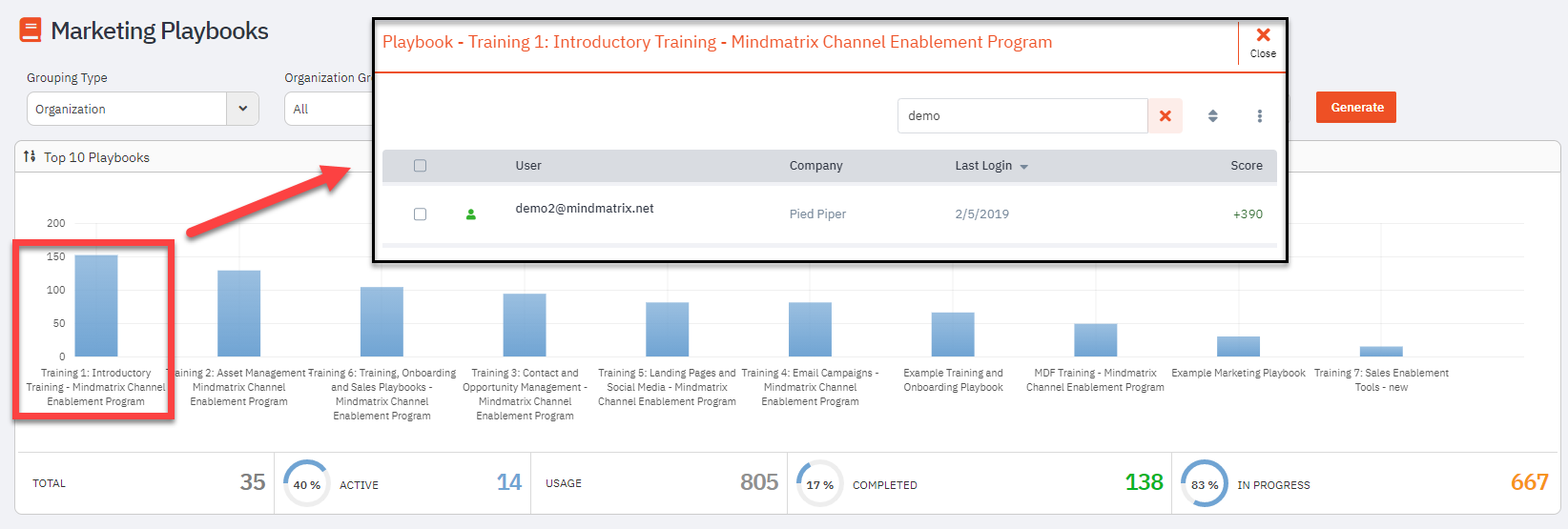Click the Usage count 805
The height and width of the screenshot is (529, 1568).
pos(759,482)
